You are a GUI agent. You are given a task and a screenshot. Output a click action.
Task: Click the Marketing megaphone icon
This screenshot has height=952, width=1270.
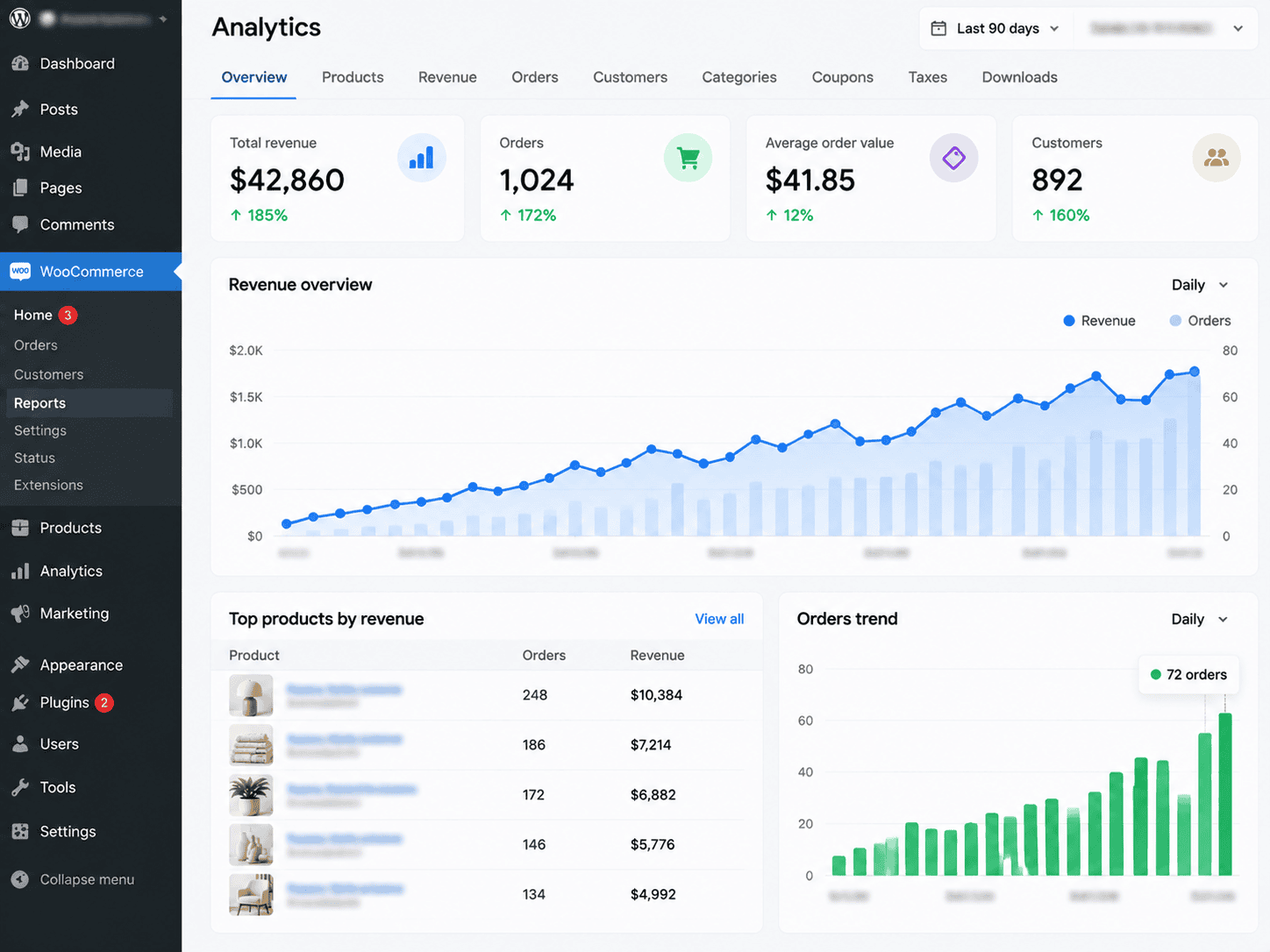20,614
